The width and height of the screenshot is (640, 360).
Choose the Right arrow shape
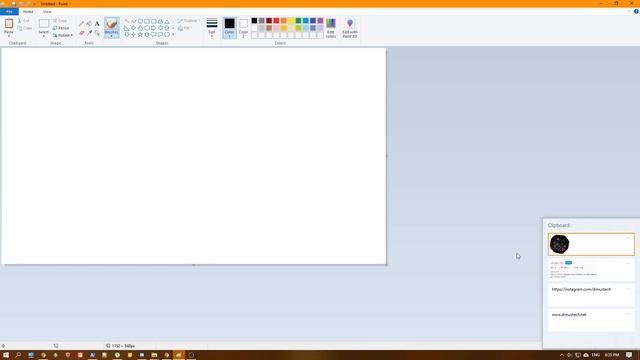[153, 28]
